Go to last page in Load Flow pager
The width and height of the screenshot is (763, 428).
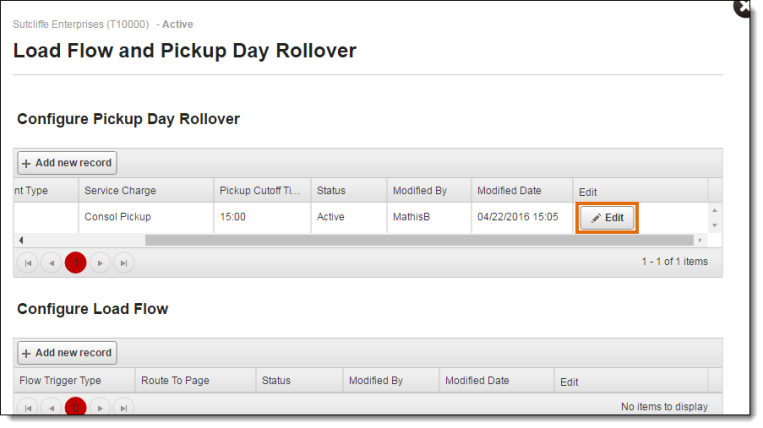(124, 407)
